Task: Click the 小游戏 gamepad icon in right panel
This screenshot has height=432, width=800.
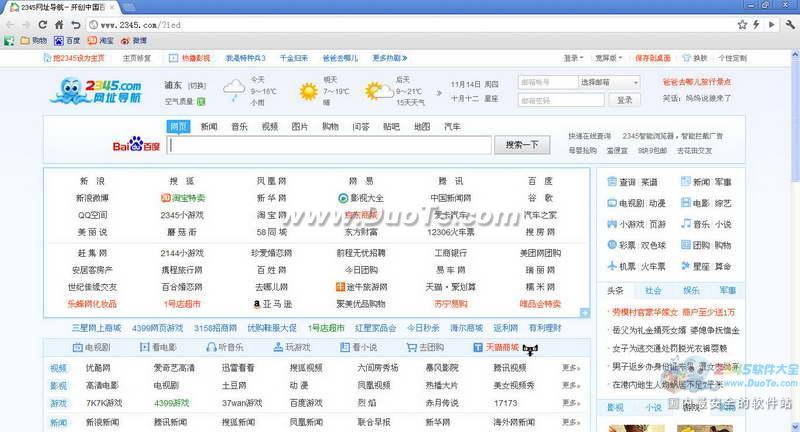Action: (x=612, y=224)
